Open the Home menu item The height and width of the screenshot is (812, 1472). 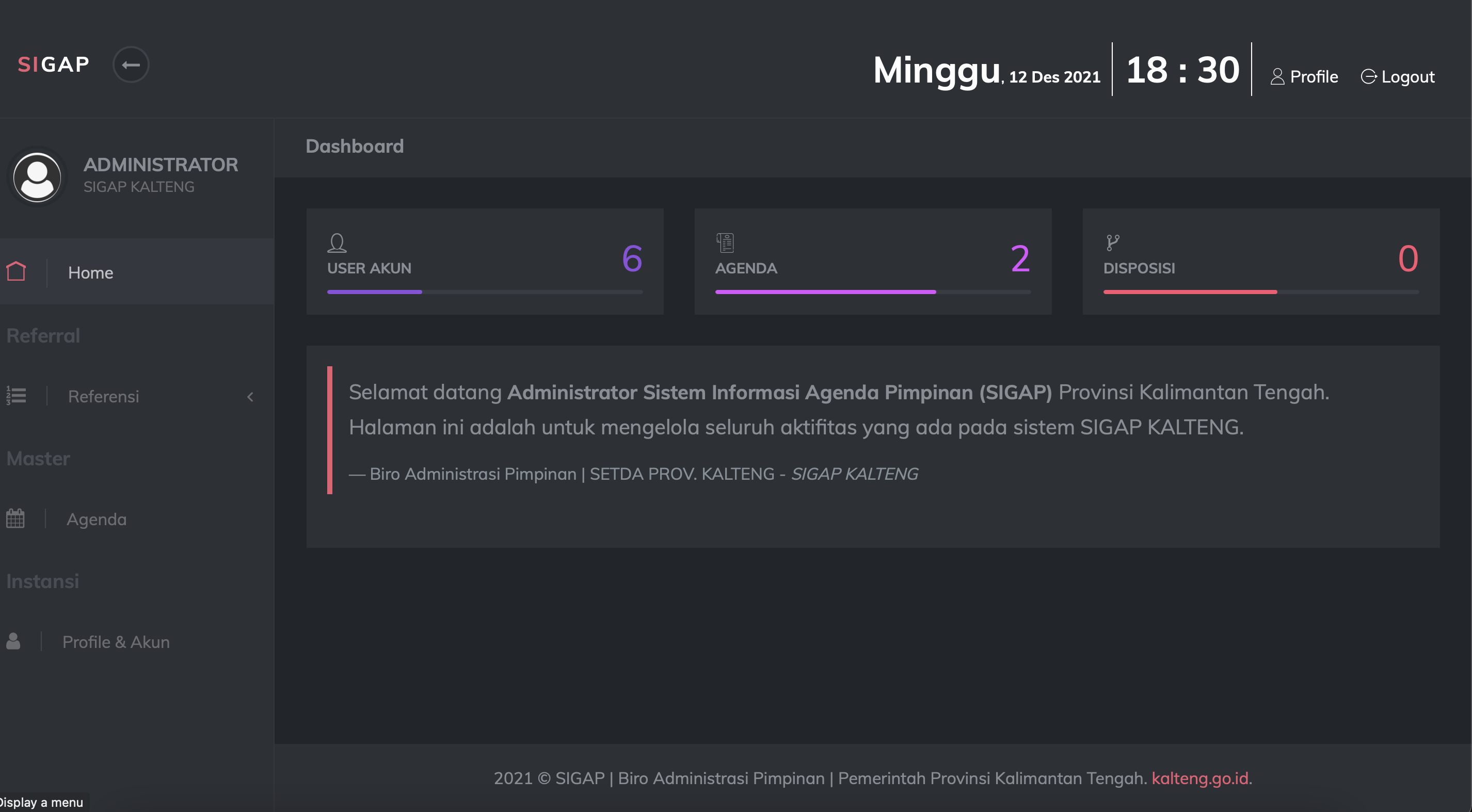[90, 272]
